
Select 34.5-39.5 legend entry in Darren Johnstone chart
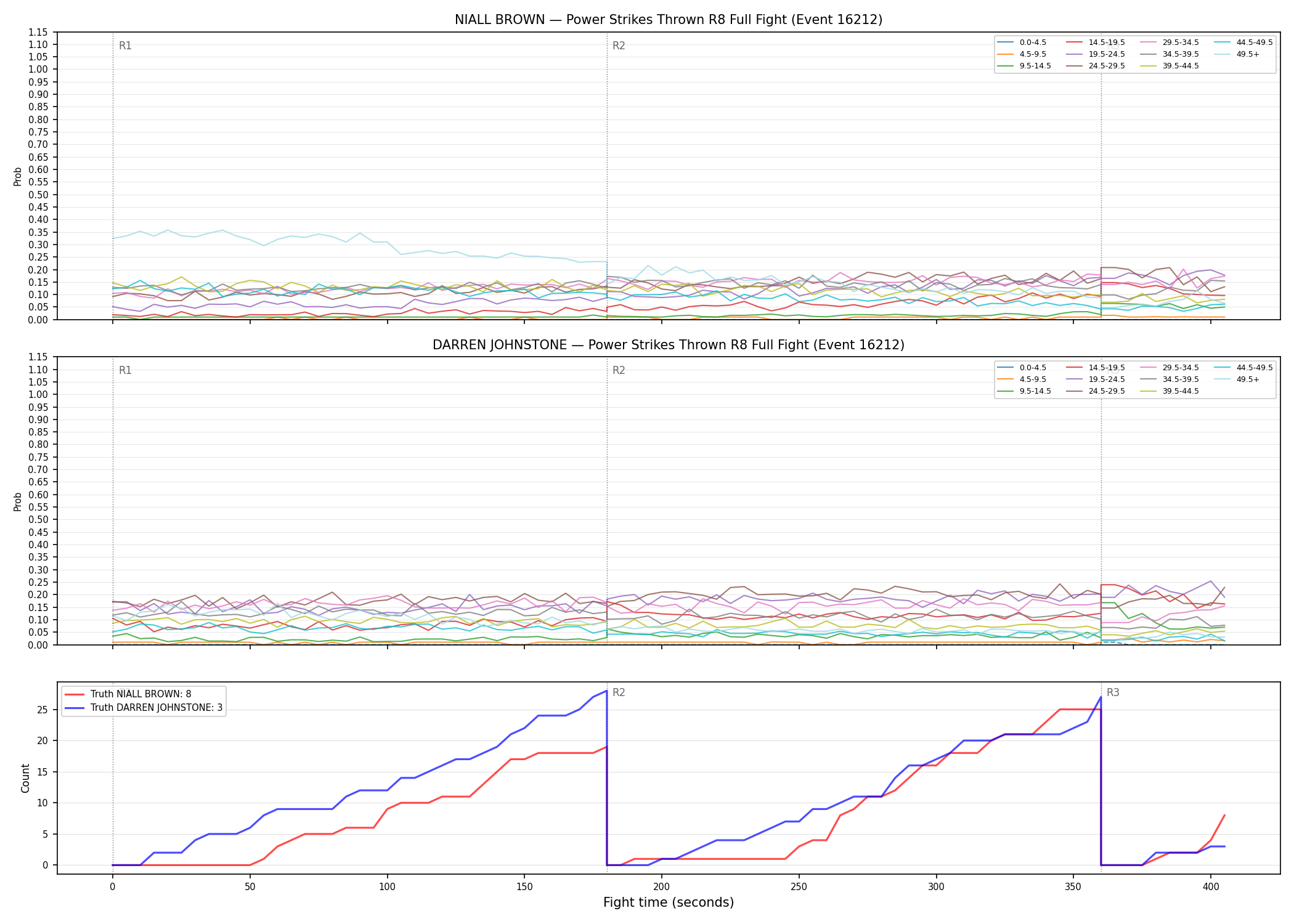click(x=1170, y=379)
